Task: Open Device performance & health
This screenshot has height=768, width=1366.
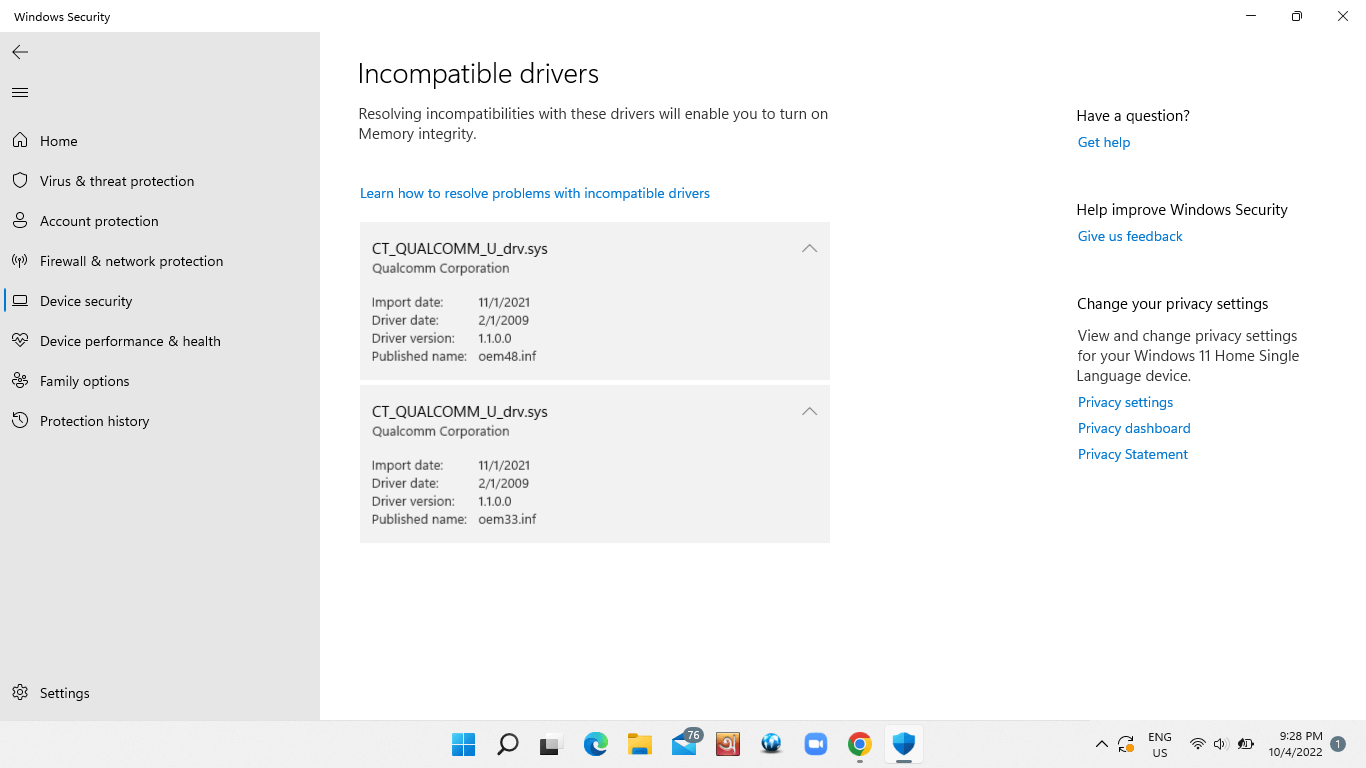Action: [130, 340]
